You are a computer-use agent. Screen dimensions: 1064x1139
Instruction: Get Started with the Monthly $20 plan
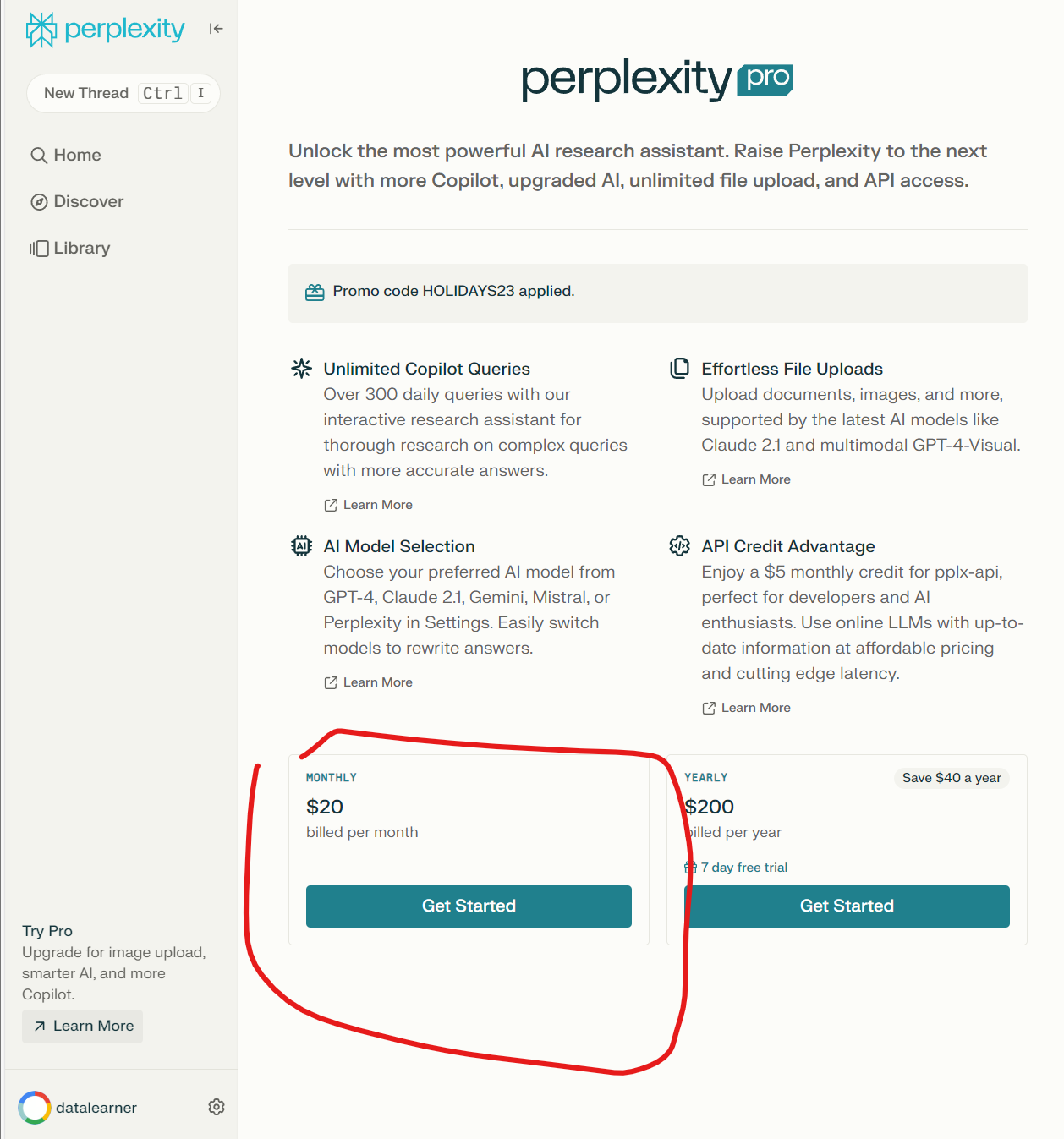point(469,906)
